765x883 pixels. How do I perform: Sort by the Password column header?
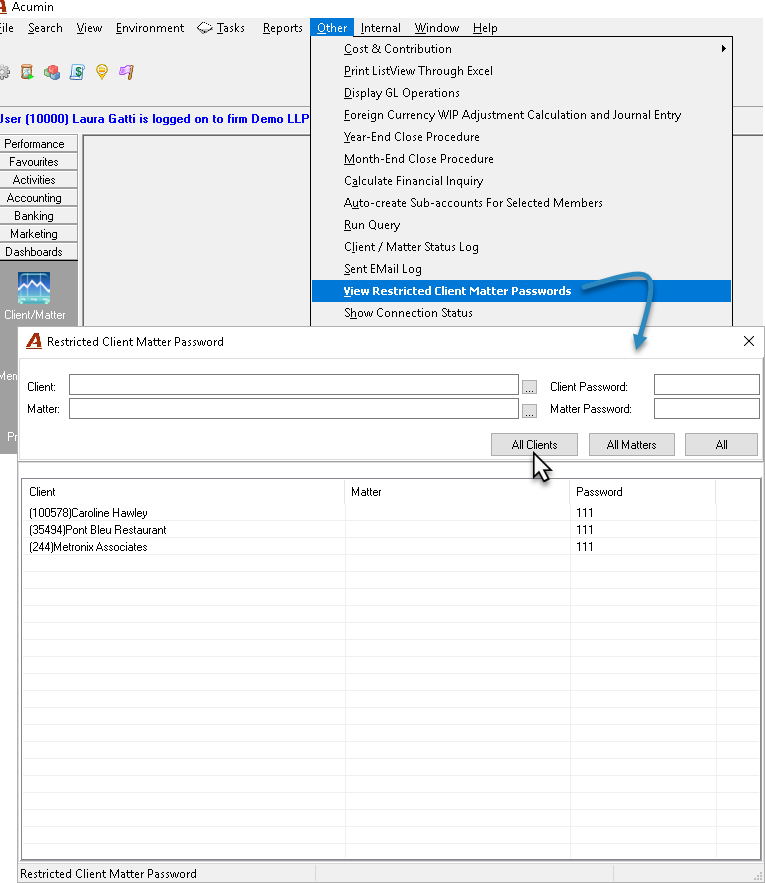[x=643, y=492]
